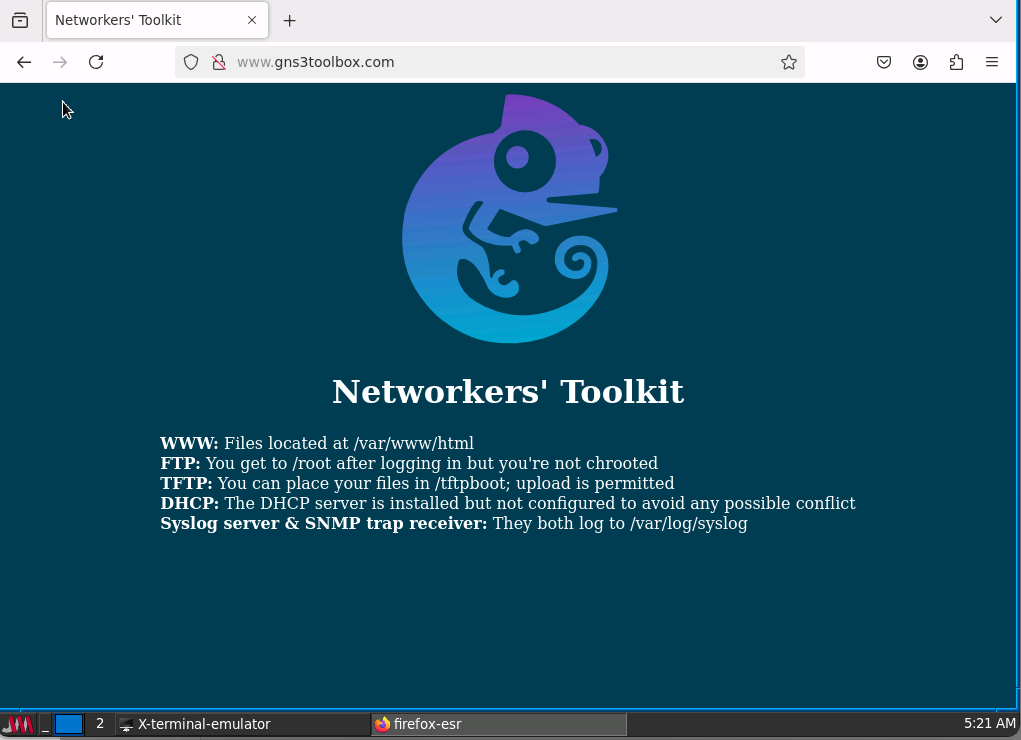This screenshot has height=740, width=1021.
Task: Open the tracking protection shield icon
Action: tap(191, 62)
